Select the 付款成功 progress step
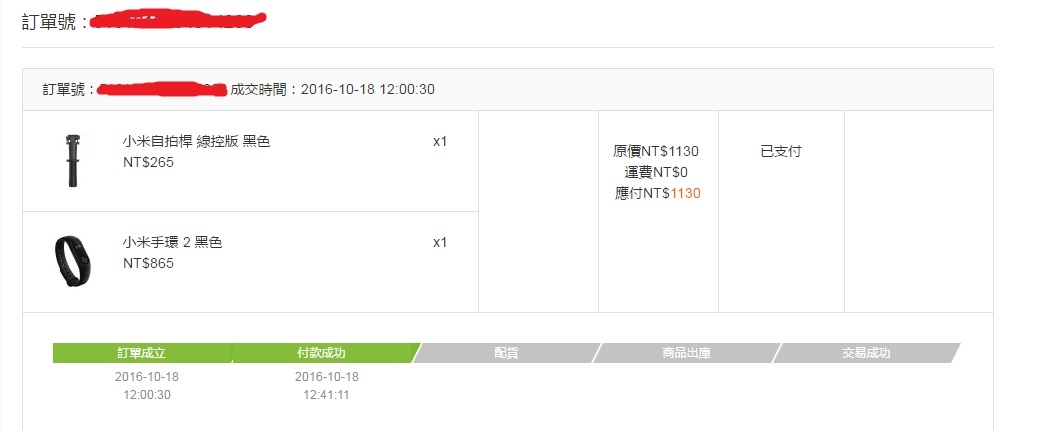Image resolution: width=1046 pixels, height=430 pixels. (324, 353)
